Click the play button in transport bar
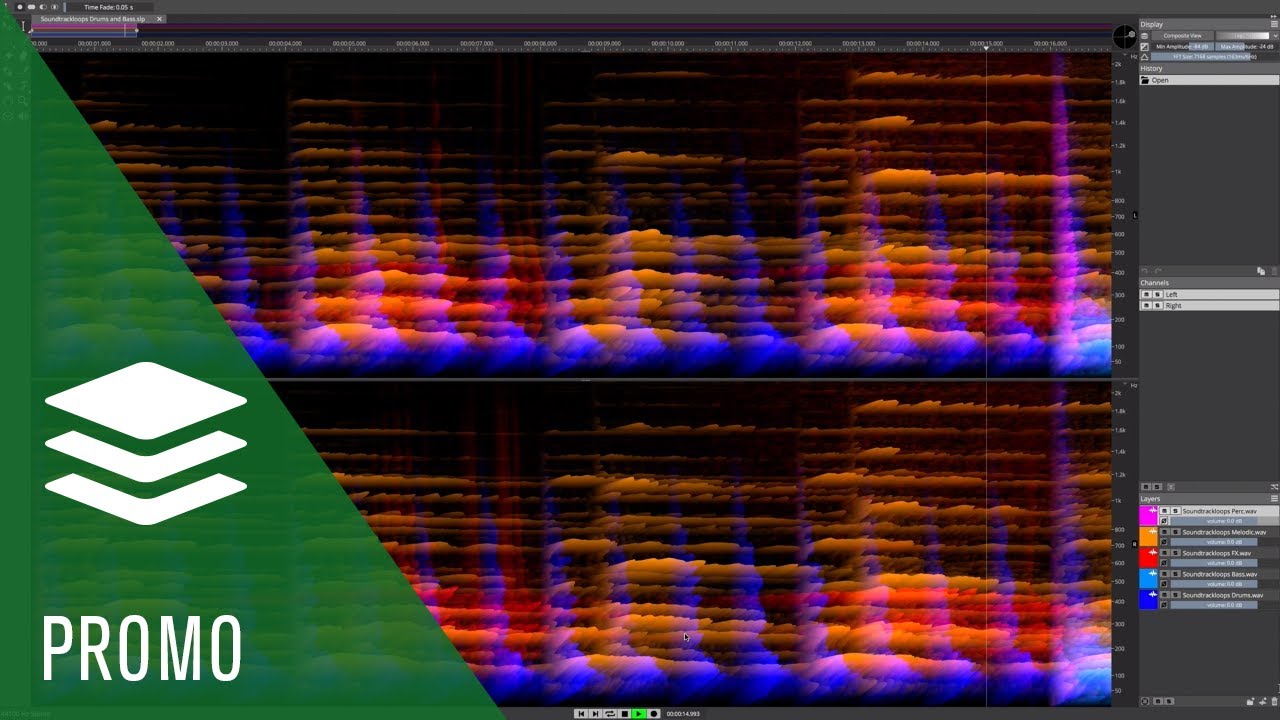The image size is (1280, 720). click(639, 713)
